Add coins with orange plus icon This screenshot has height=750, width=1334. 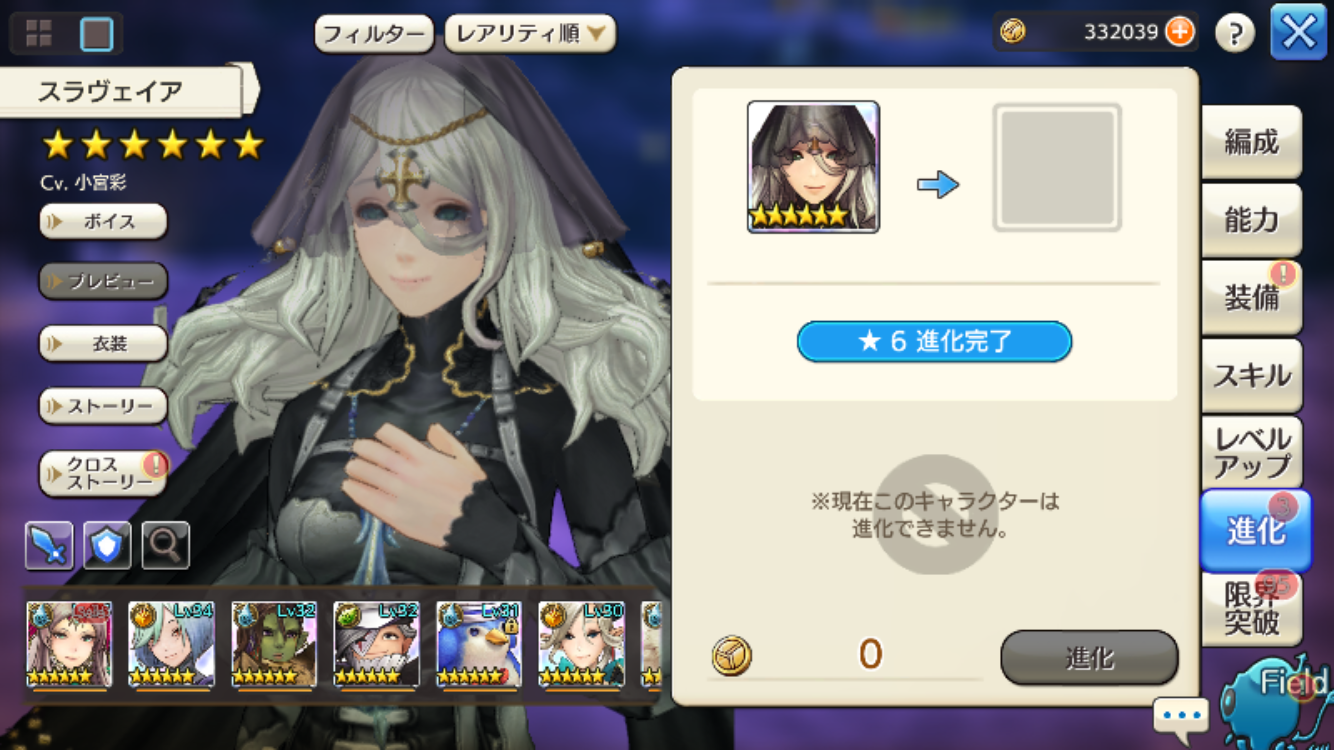(1180, 32)
